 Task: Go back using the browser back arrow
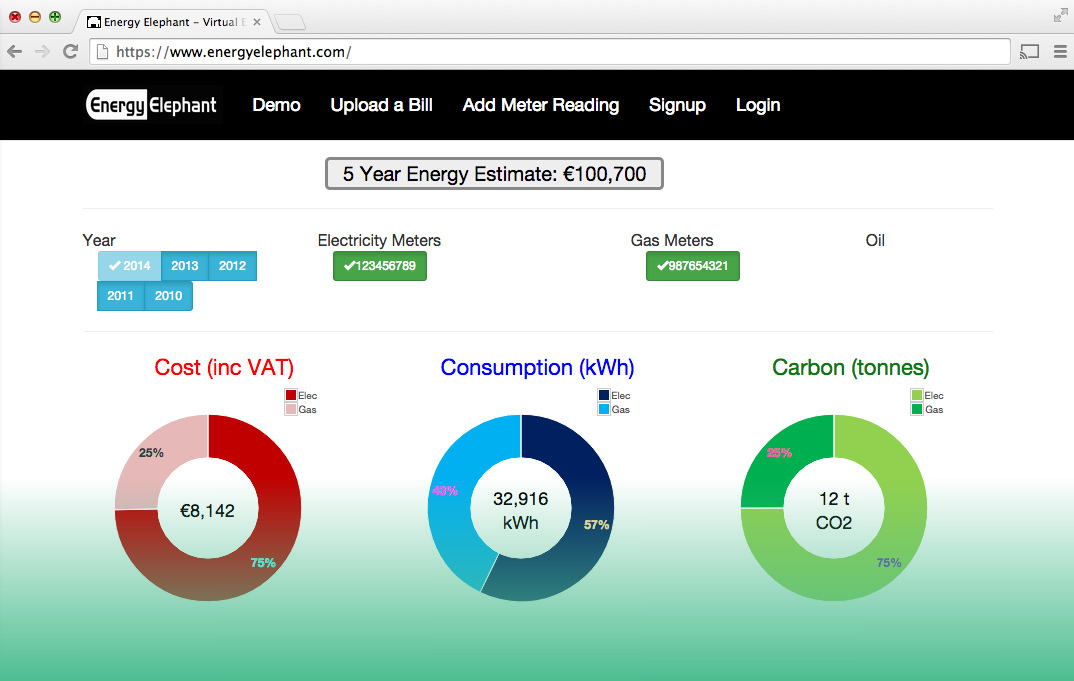[15, 52]
